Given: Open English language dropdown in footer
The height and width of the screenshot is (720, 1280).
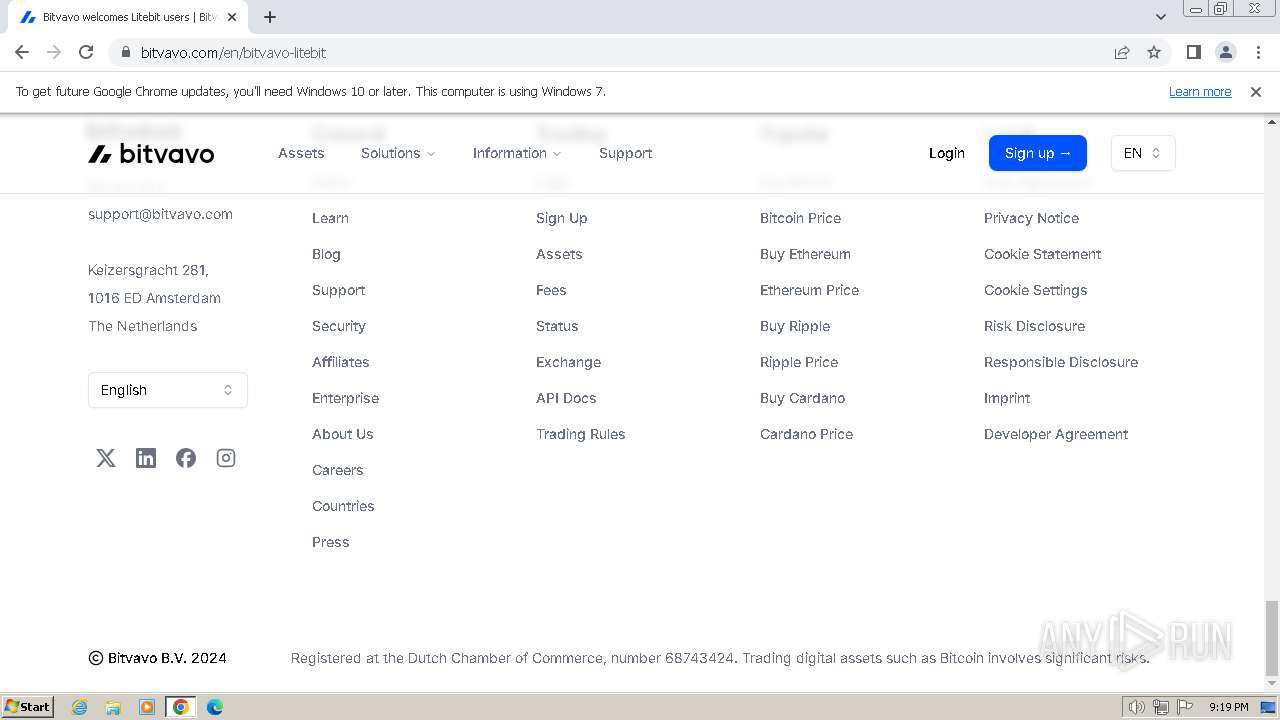Looking at the screenshot, I should click(168, 390).
